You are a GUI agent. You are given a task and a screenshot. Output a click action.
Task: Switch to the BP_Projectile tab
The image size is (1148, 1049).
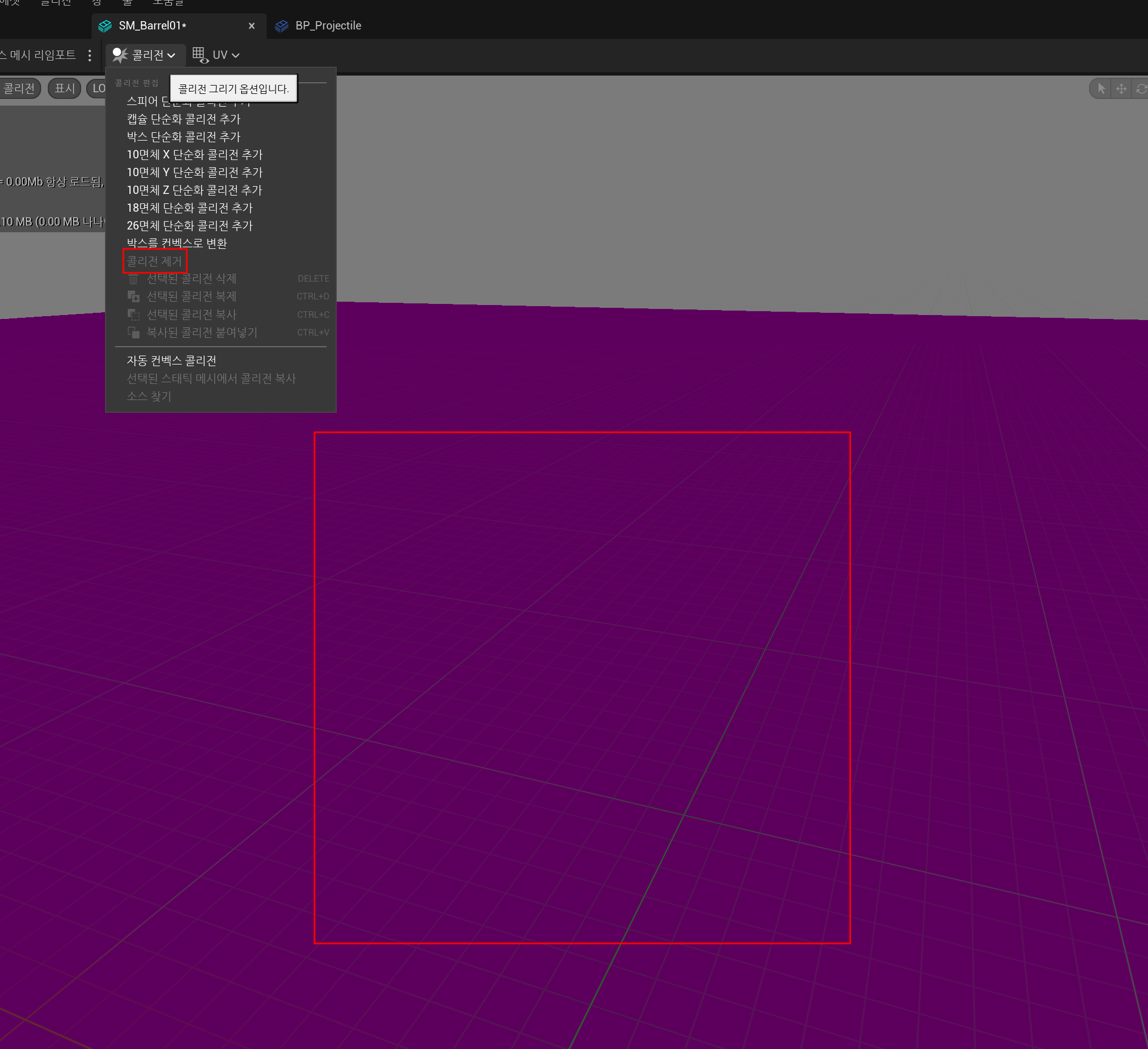coord(327,26)
